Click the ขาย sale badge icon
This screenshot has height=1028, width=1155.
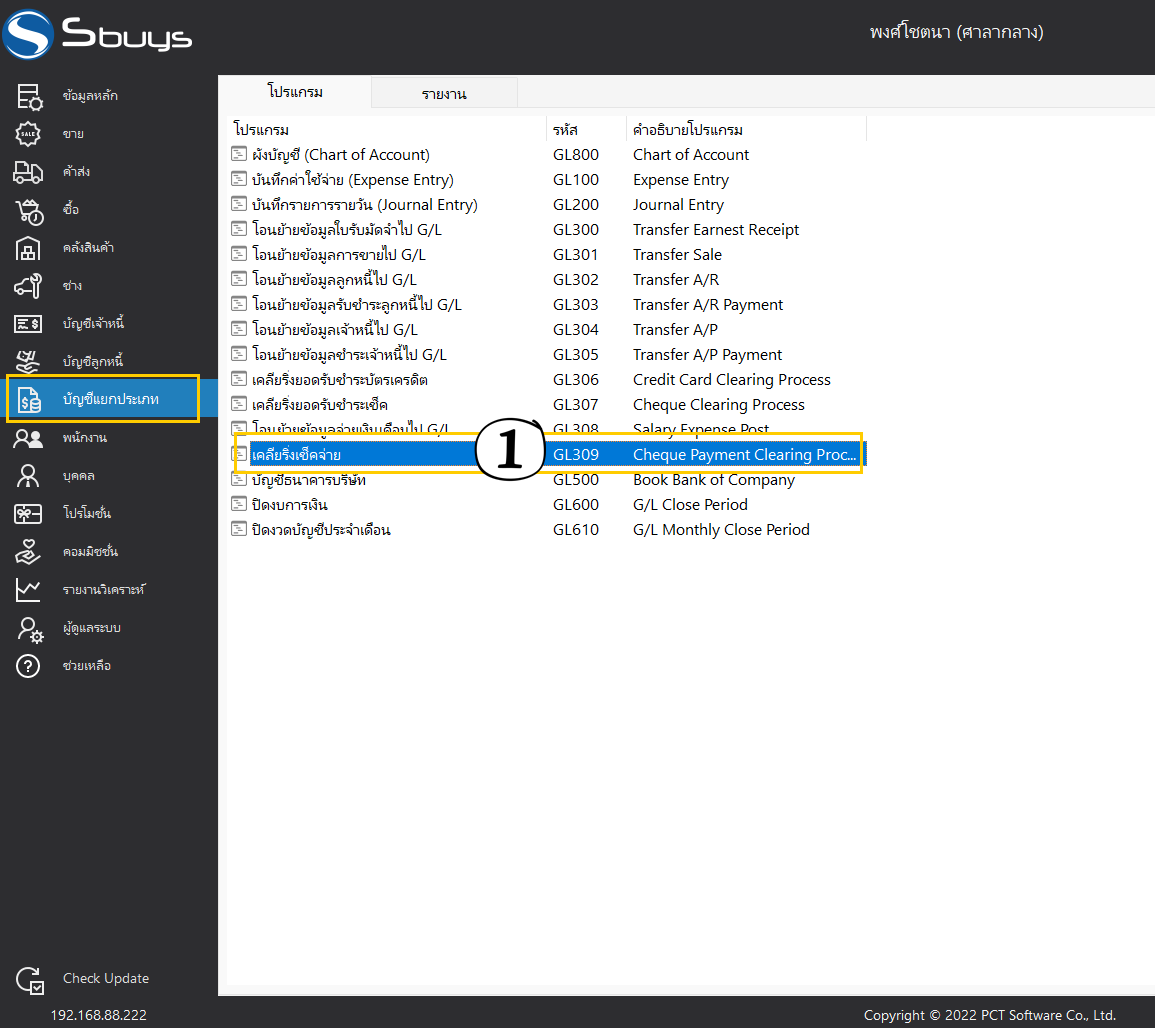coord(28,133)
